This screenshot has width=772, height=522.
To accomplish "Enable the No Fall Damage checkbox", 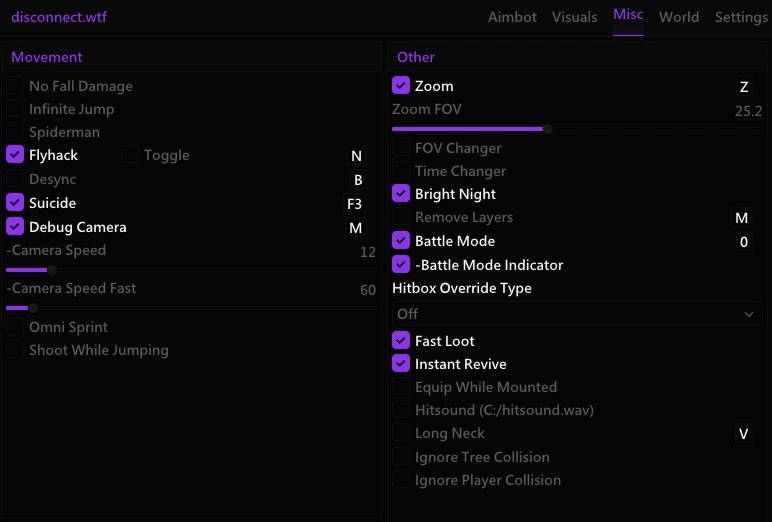I will pos(15,85).
